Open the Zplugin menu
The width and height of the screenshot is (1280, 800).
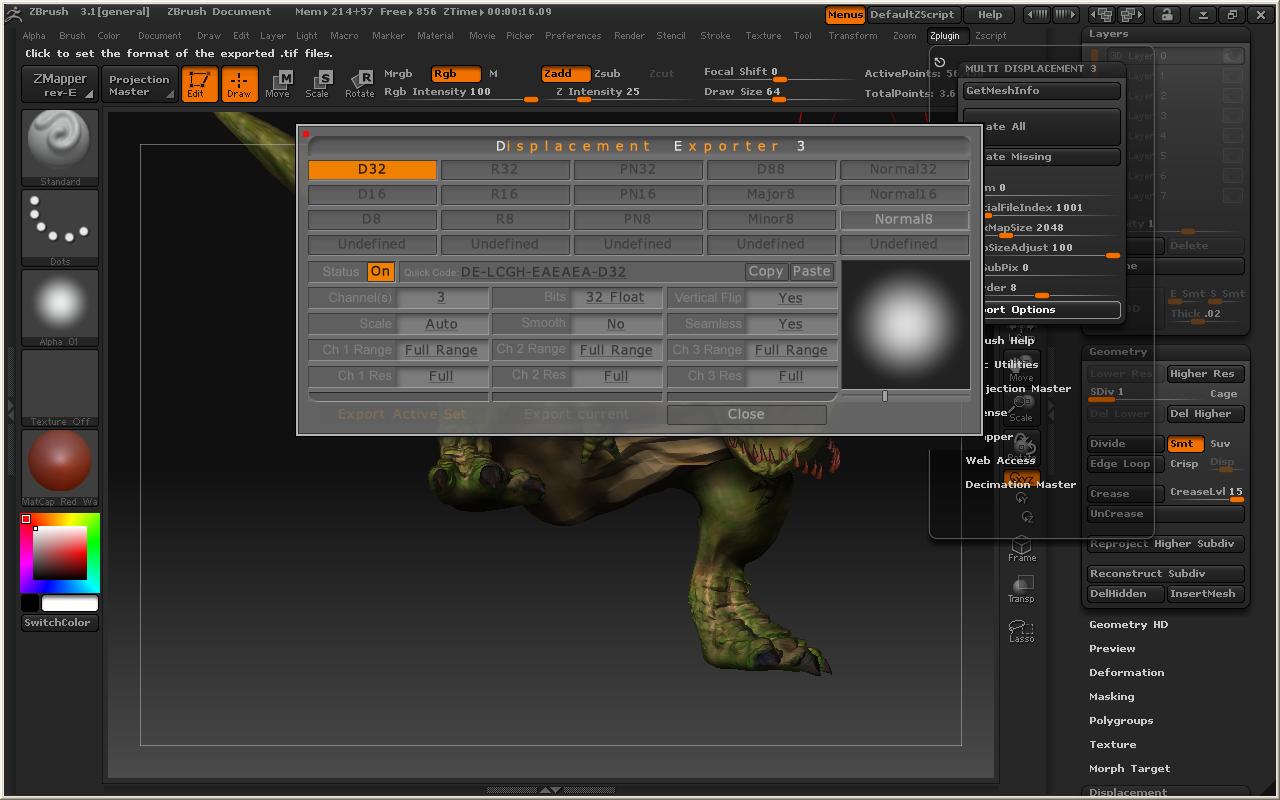point(944,36)
